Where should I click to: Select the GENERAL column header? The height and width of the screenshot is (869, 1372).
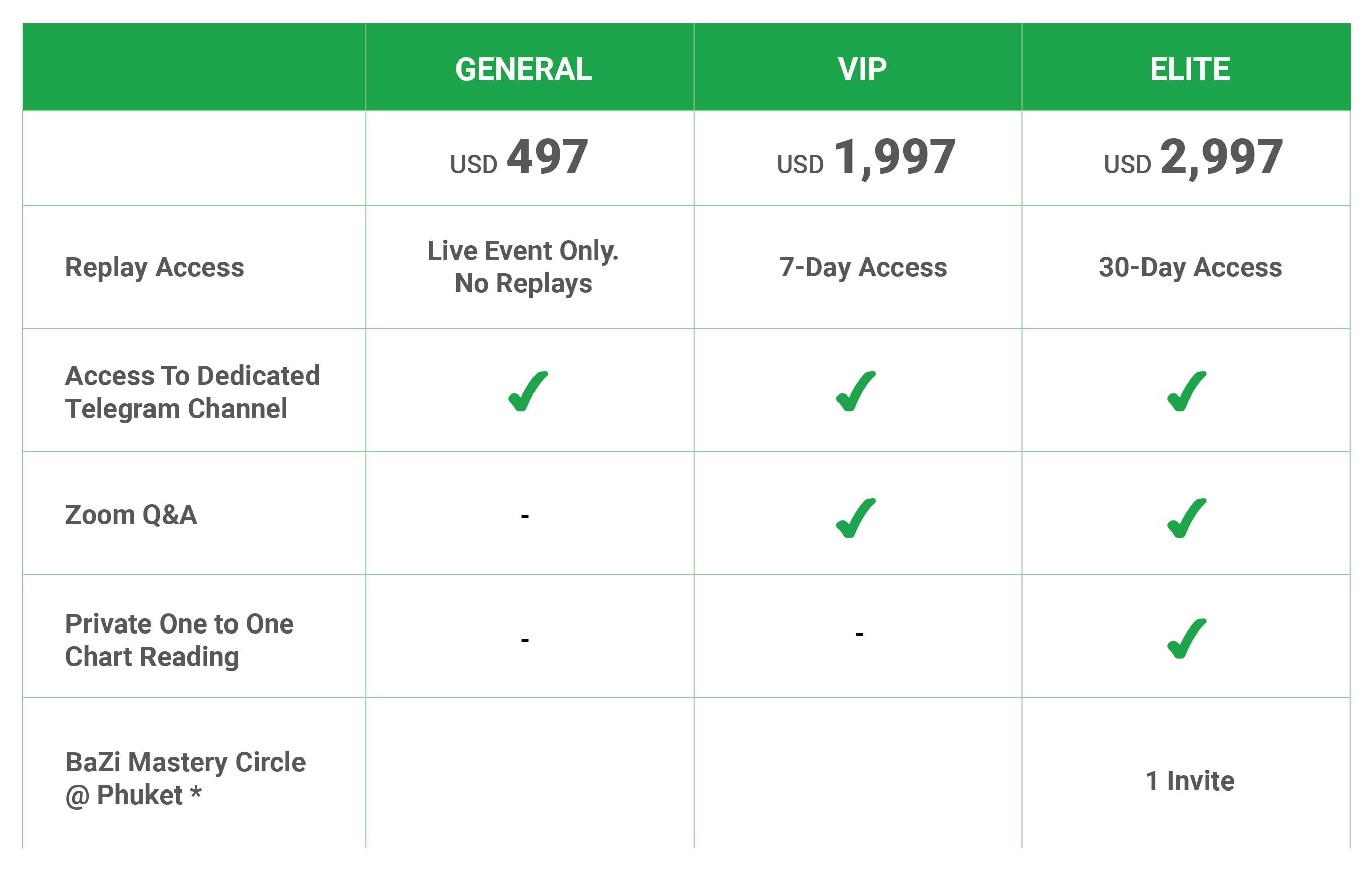point(523,69)
